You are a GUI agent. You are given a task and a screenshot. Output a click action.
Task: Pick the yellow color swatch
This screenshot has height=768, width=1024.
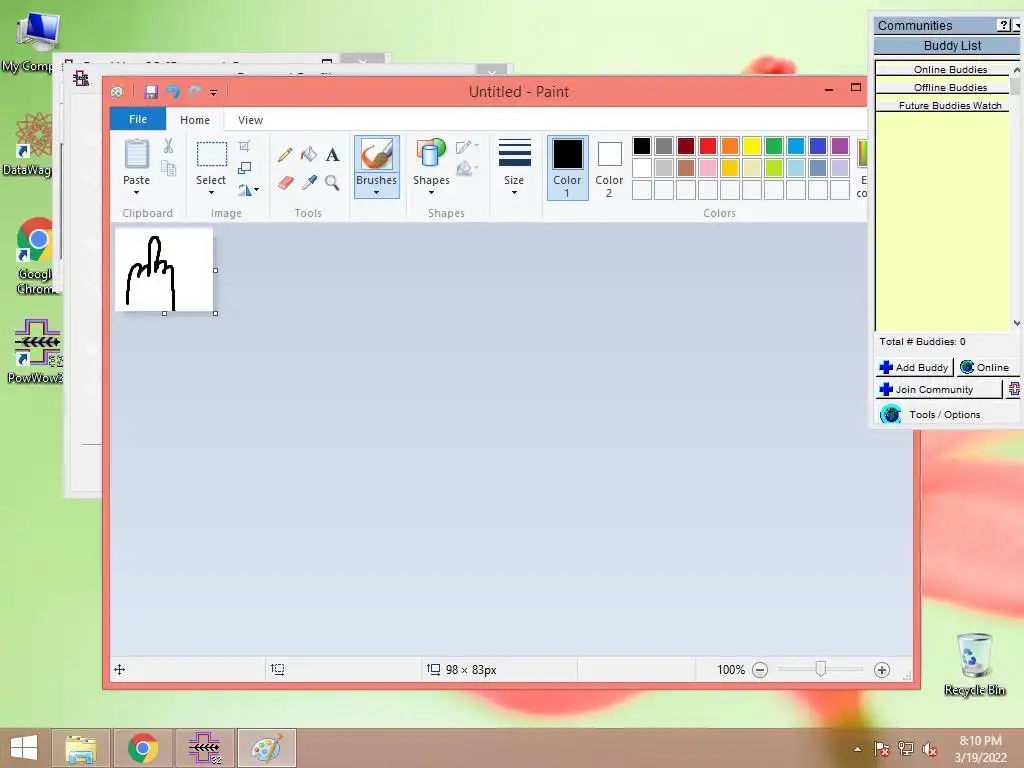tap(752, 146)
